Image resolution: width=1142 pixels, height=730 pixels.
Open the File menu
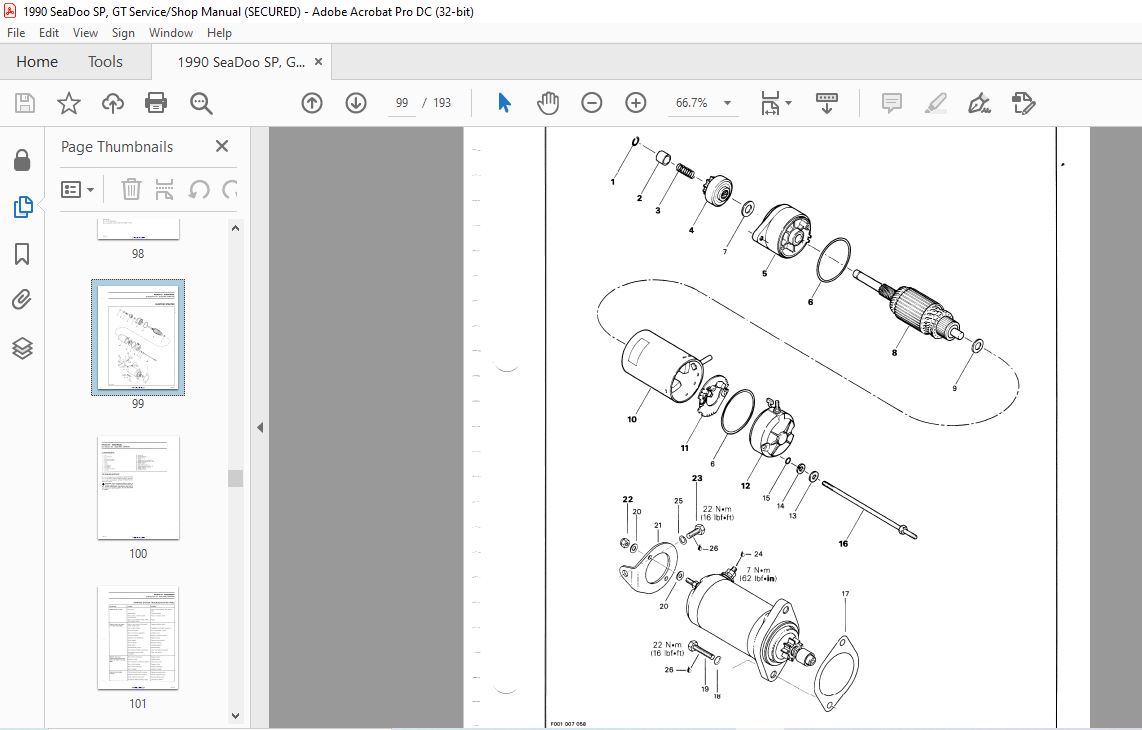(x=16, y=33)
